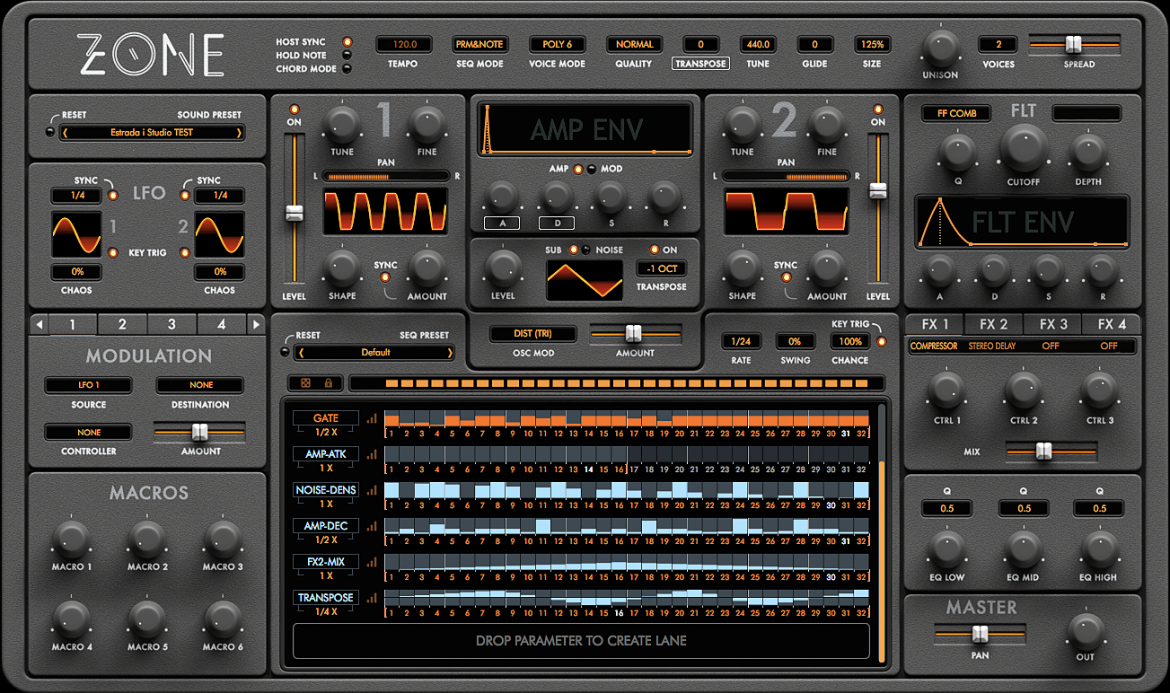The image size is (1170, 693).
Task: Select modulation slot 2 tab
Action: (x=122, y=324)
